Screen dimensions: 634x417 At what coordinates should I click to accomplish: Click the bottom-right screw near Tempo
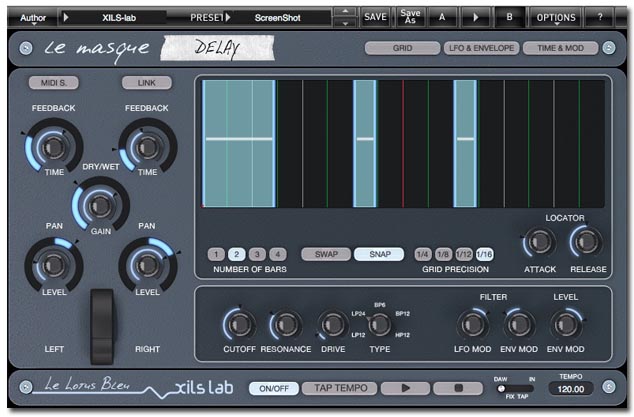609,387
